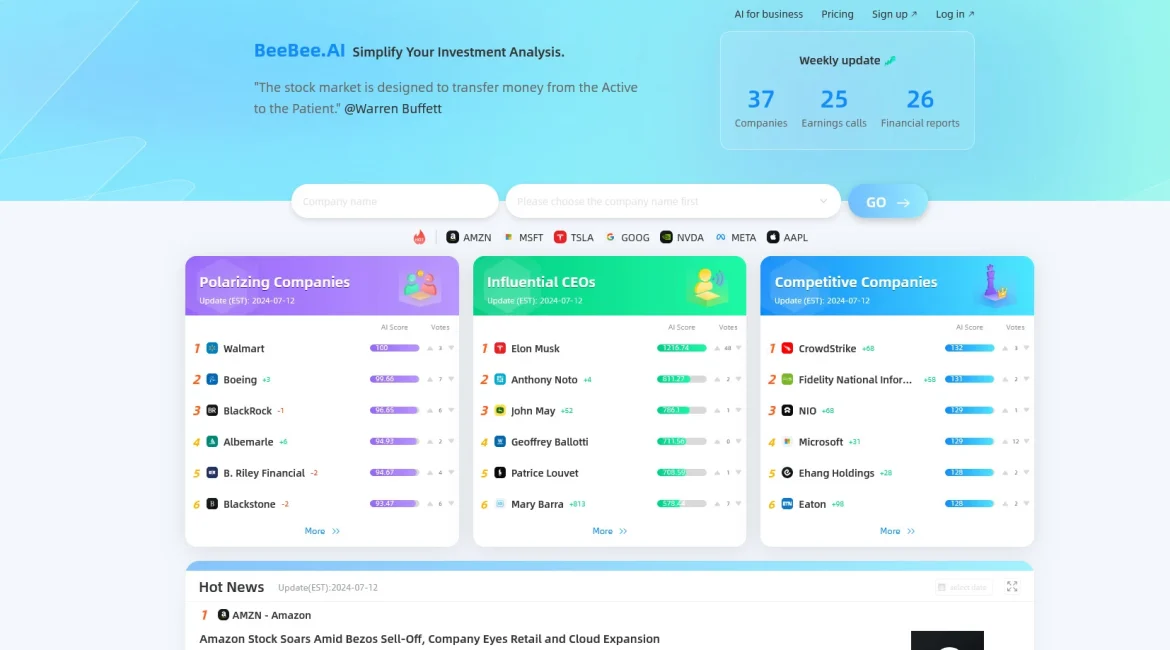Upvote CrowdStrike in Competitive Companies

pyautogui.click(x=1005, y=349)
